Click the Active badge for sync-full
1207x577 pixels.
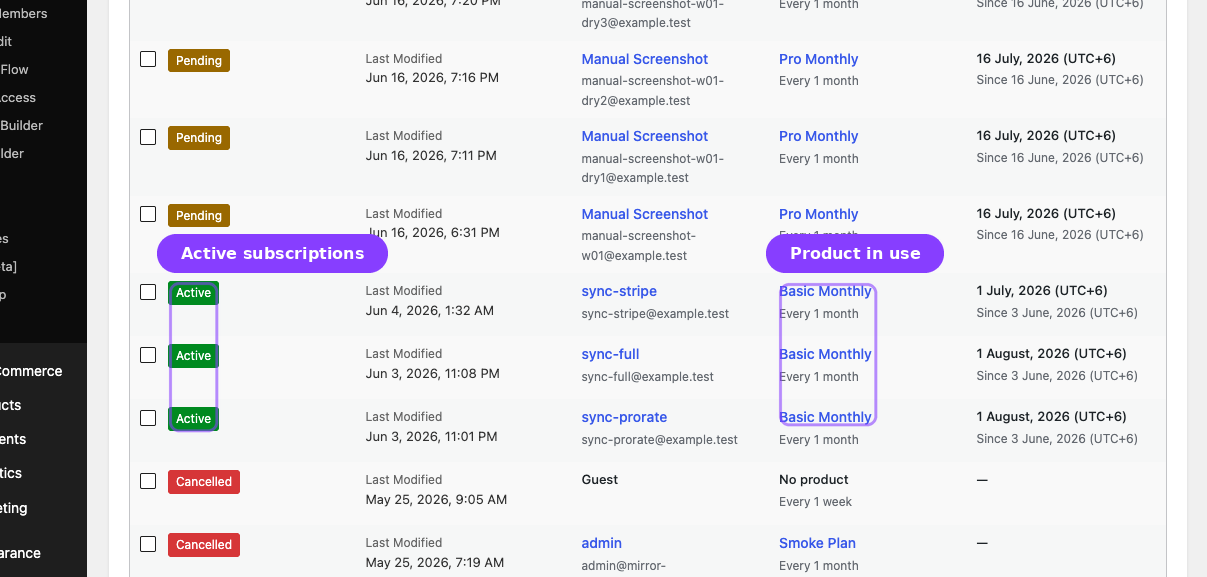pos(193,356)
